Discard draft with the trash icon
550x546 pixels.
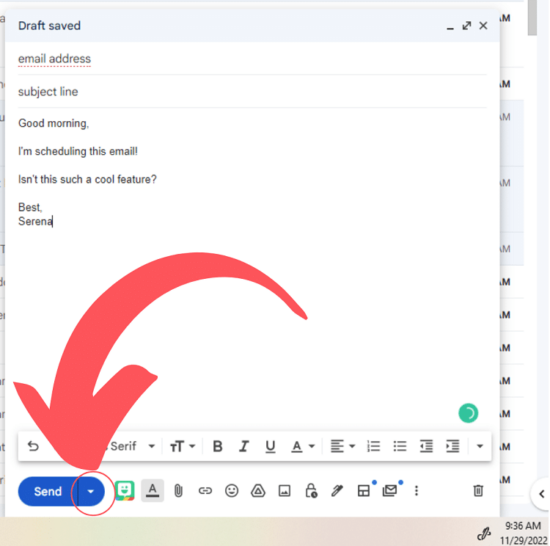(x=478, y=491)
